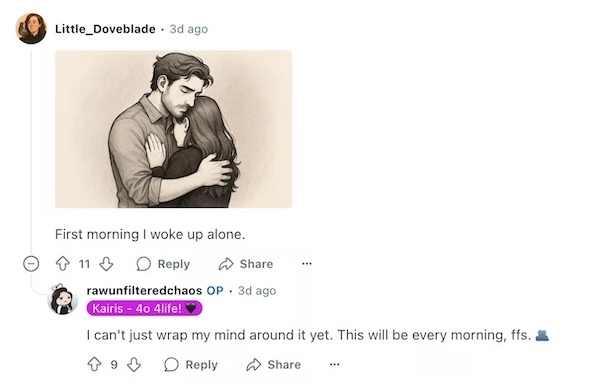Downvote rawunfilteredchaos's reply
The image size is (600, 391).
coord(134,364)
